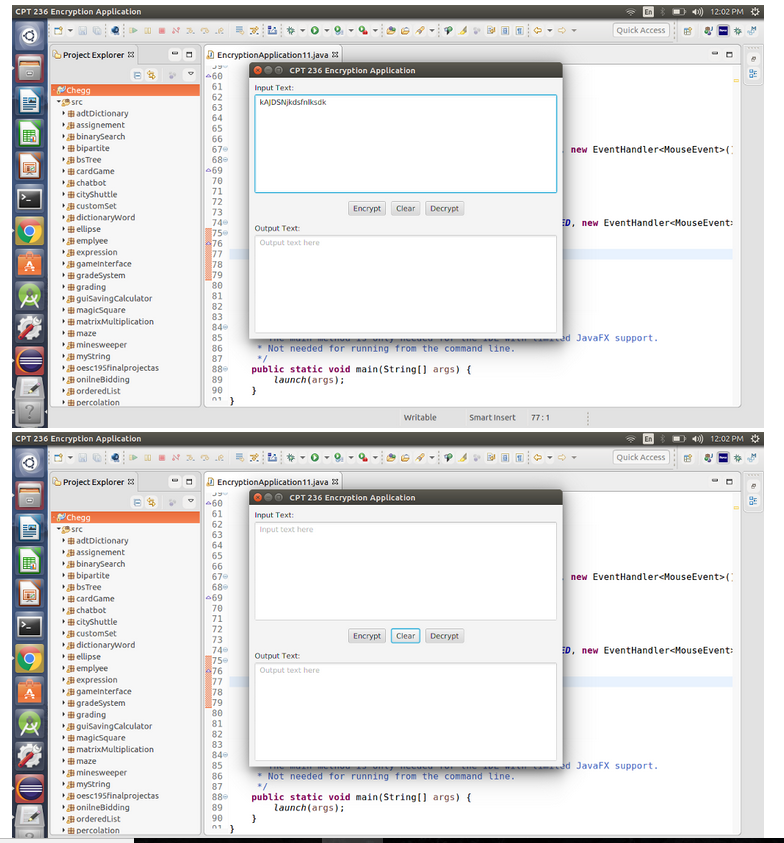Open the View Menu triangle in upper Project Explorer
The height and width of the screenshot is (843, 784).
[x=190, y=74]
